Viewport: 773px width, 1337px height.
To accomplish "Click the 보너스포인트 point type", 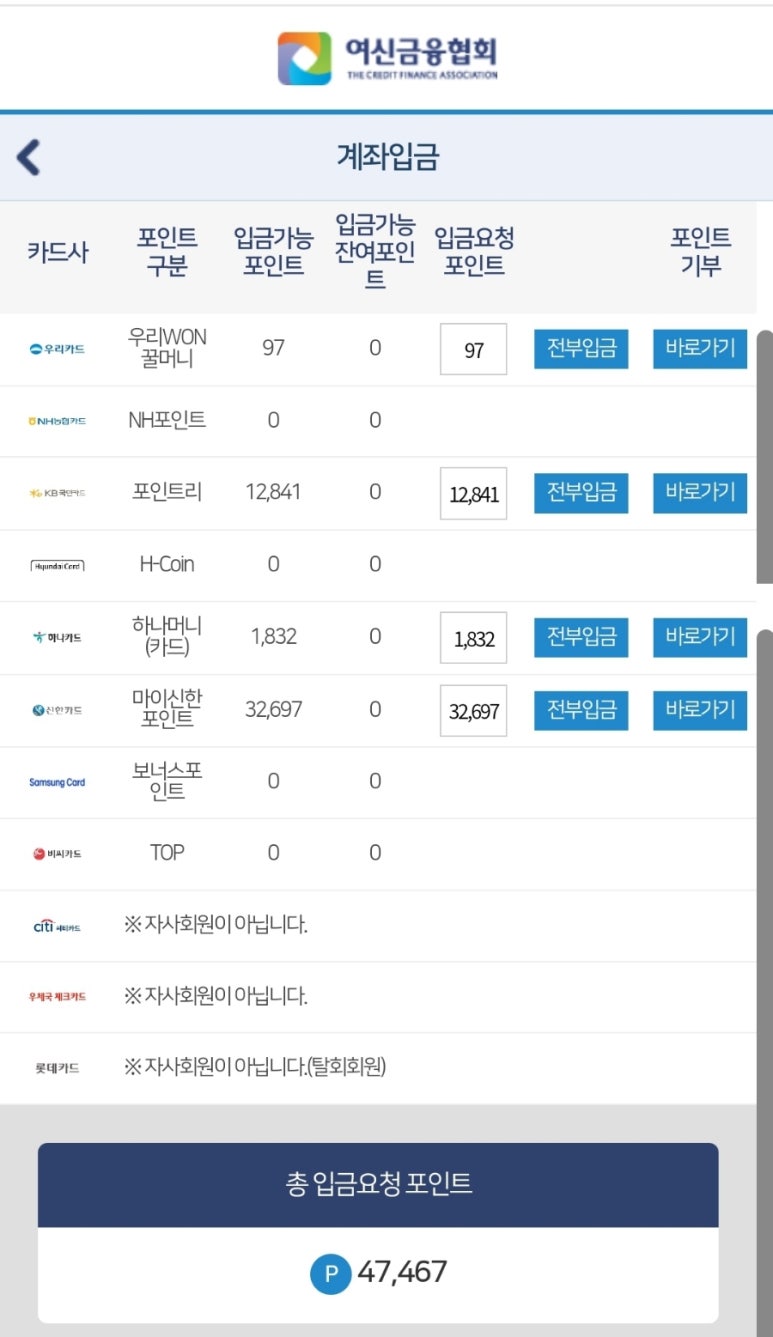I will [167, 781].
